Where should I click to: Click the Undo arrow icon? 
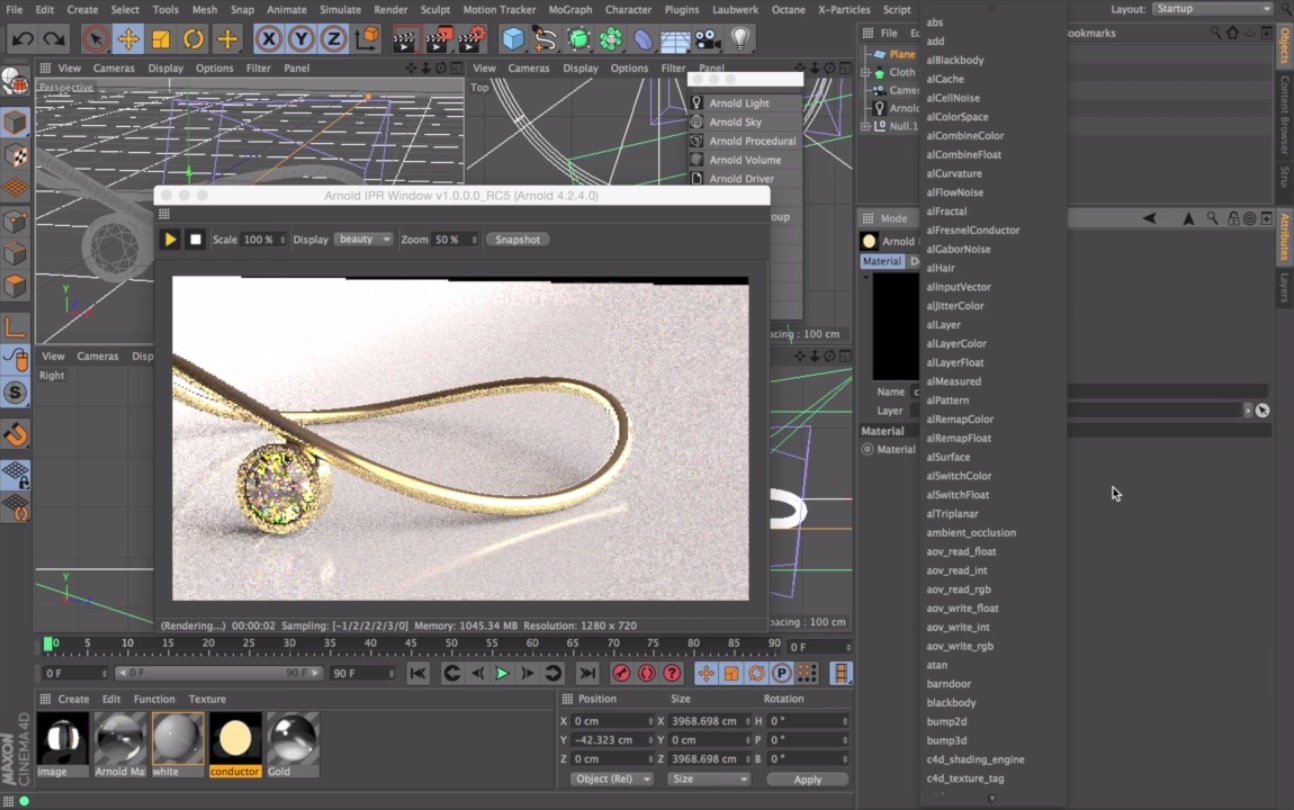pyautogui.click(x=23, y=40)
